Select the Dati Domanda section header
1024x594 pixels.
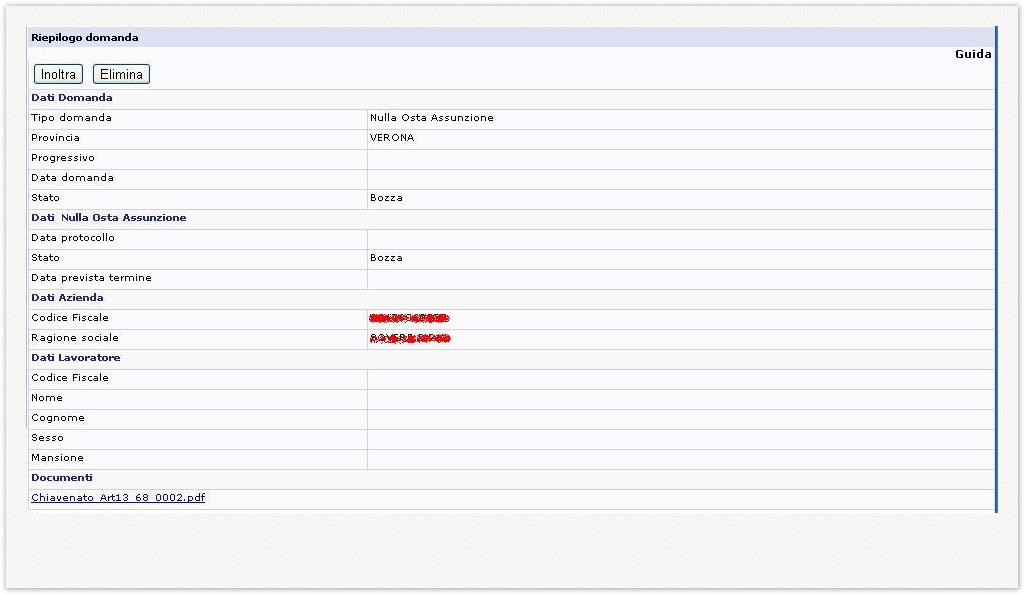[x=72, y=98]
